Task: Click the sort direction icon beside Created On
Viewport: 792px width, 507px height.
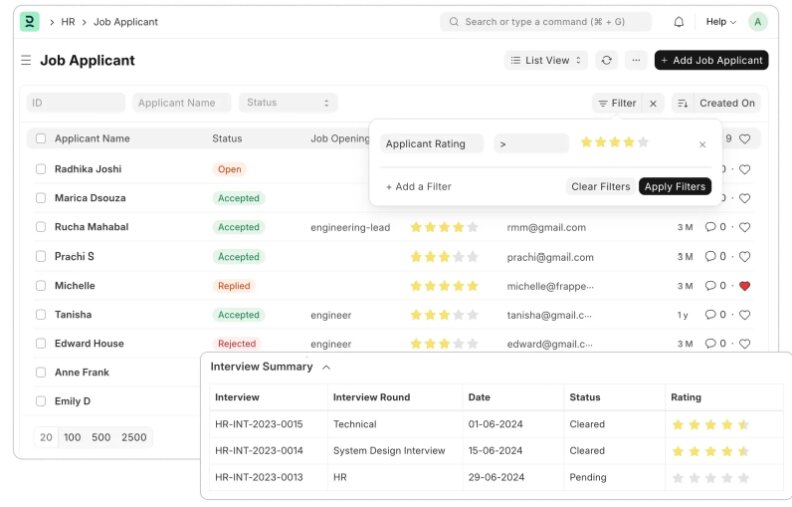Action: [682, 103]
